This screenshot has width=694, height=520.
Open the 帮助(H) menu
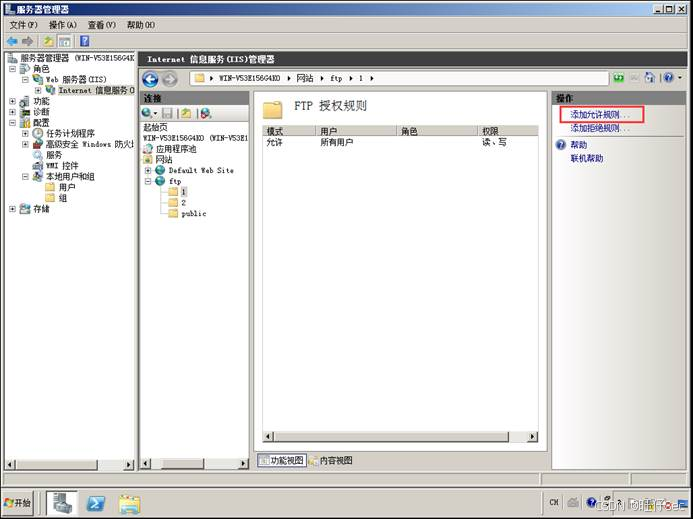point(141,25)
